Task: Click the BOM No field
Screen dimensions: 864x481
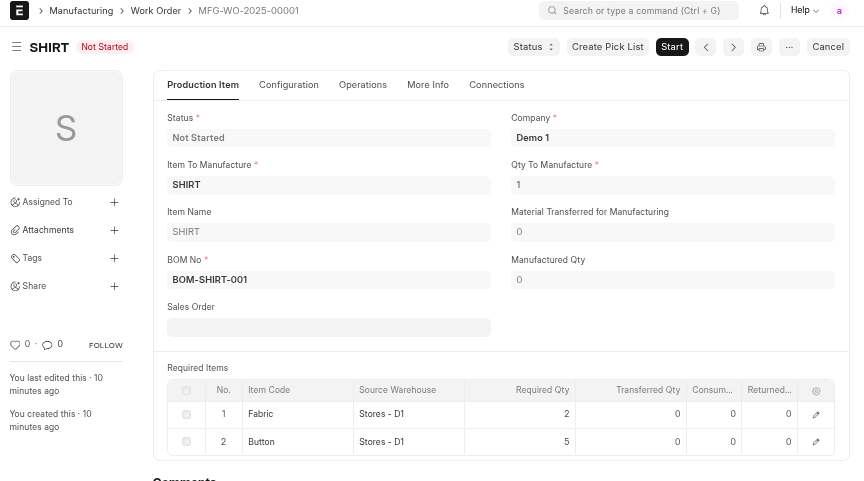Action: click(x=328, y=280)
